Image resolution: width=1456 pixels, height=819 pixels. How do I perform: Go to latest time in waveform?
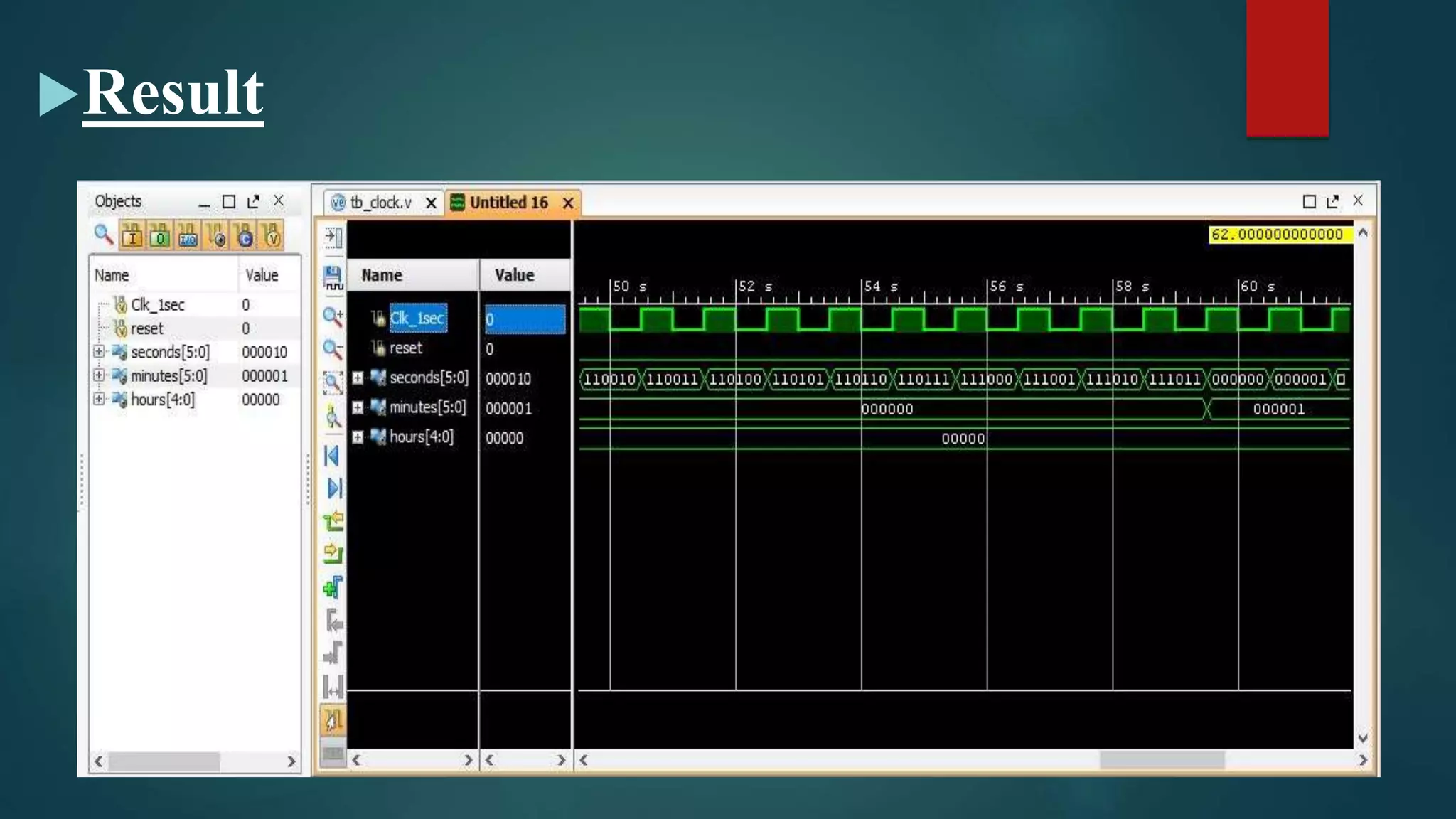click(x=333, y=488)
